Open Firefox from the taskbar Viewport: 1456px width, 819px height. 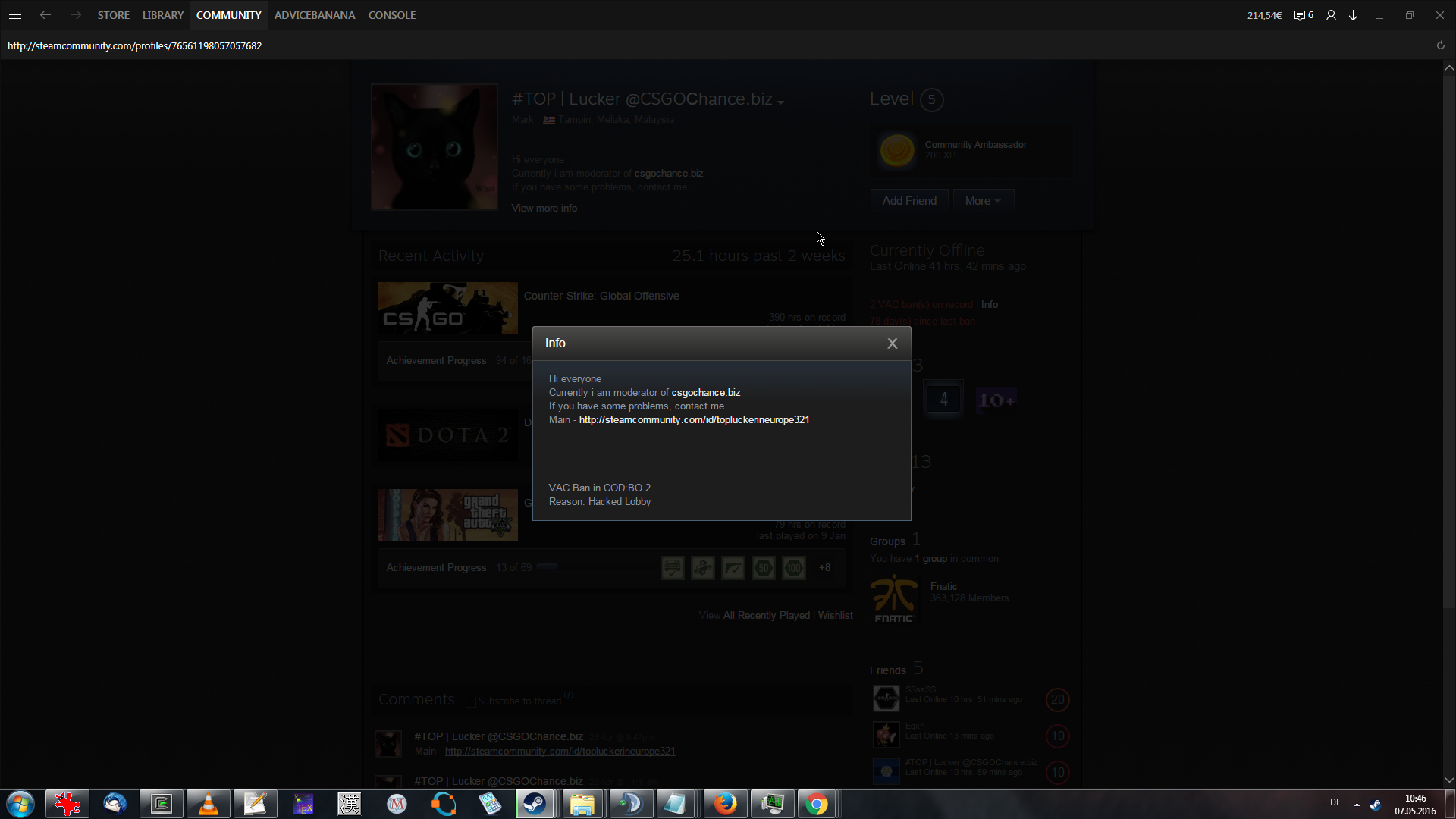725,804
